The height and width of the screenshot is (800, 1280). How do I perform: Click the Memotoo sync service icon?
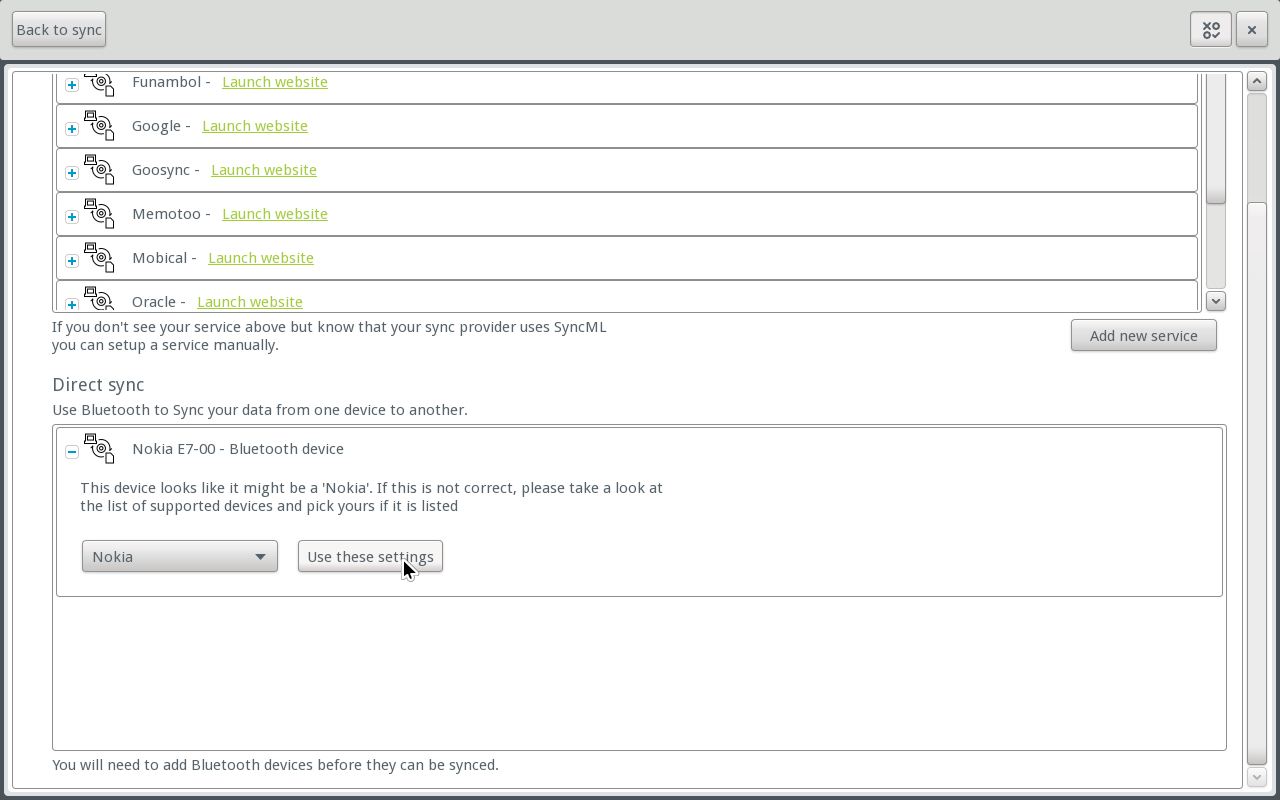point(99,214)
